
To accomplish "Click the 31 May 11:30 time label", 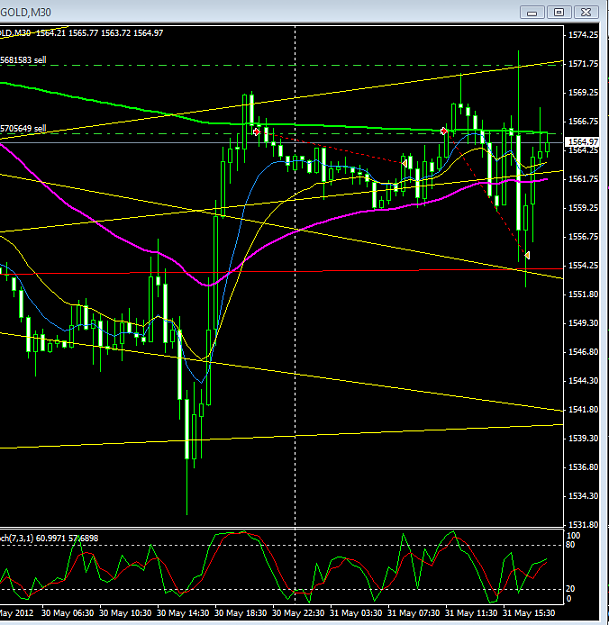I will click(471, 613).
